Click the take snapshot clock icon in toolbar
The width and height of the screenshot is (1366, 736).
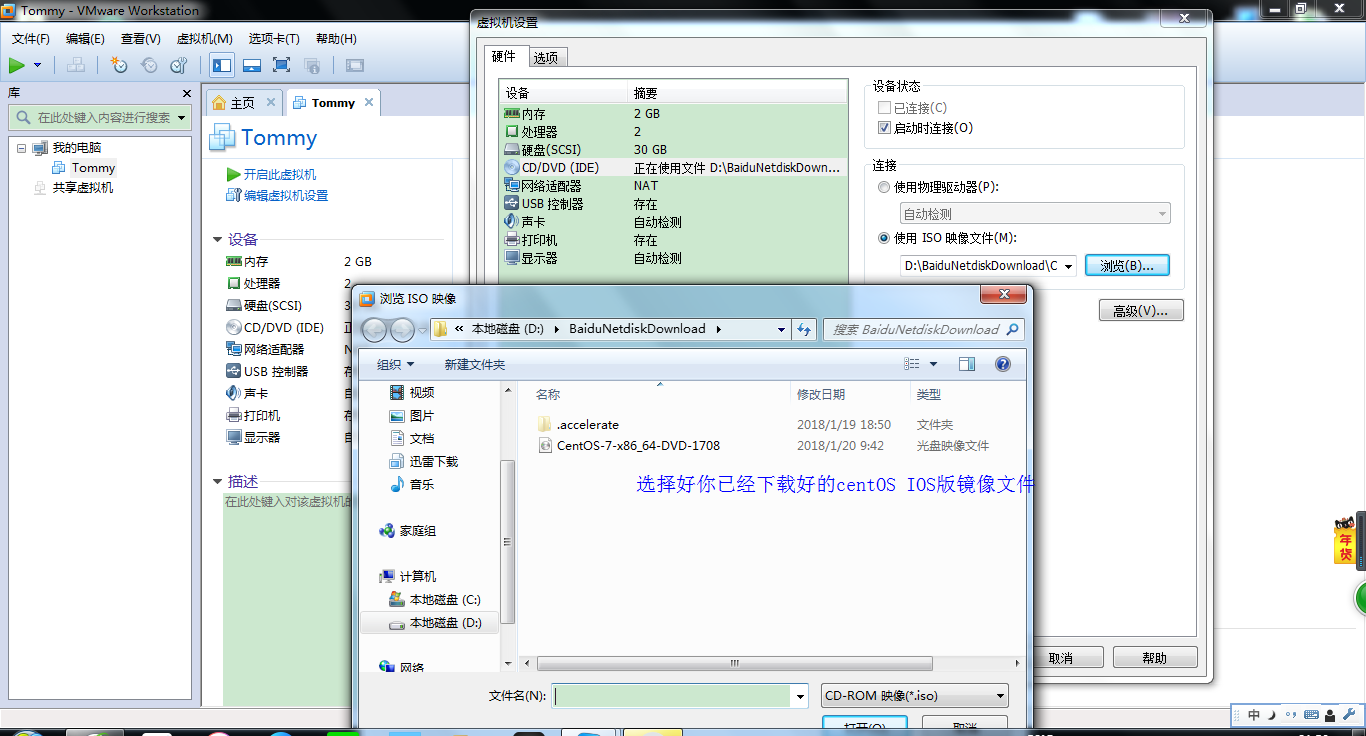point(119,65)
